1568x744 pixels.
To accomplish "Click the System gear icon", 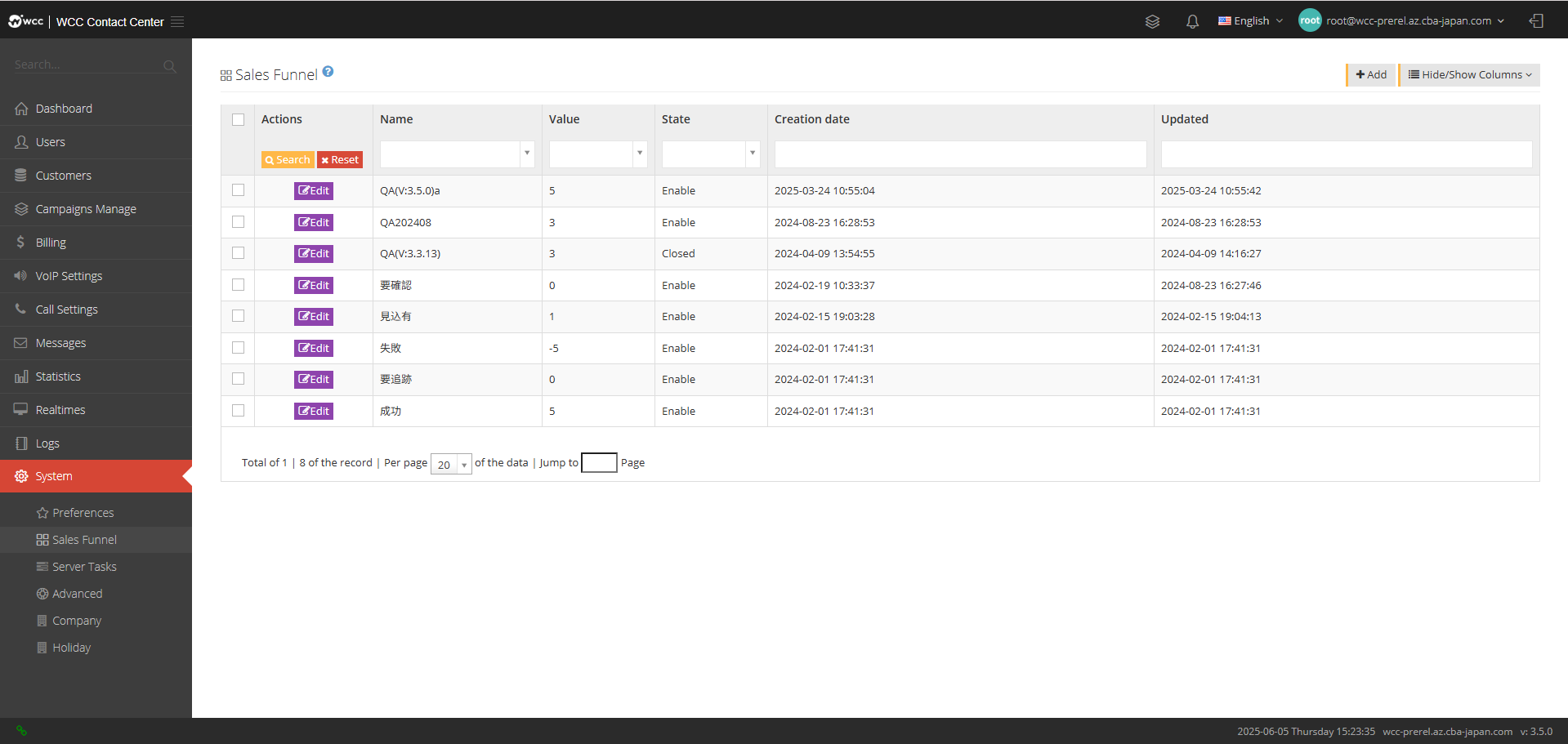I will coord(21,476).
